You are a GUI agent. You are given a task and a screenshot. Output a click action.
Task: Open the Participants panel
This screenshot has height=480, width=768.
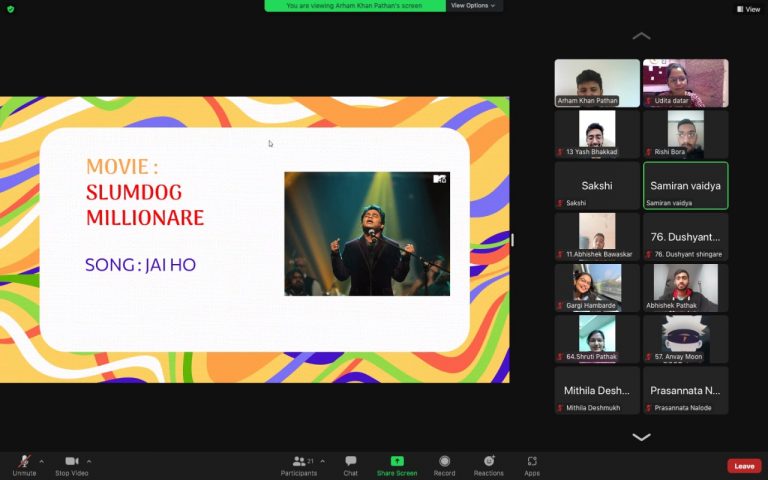(299, 466)
